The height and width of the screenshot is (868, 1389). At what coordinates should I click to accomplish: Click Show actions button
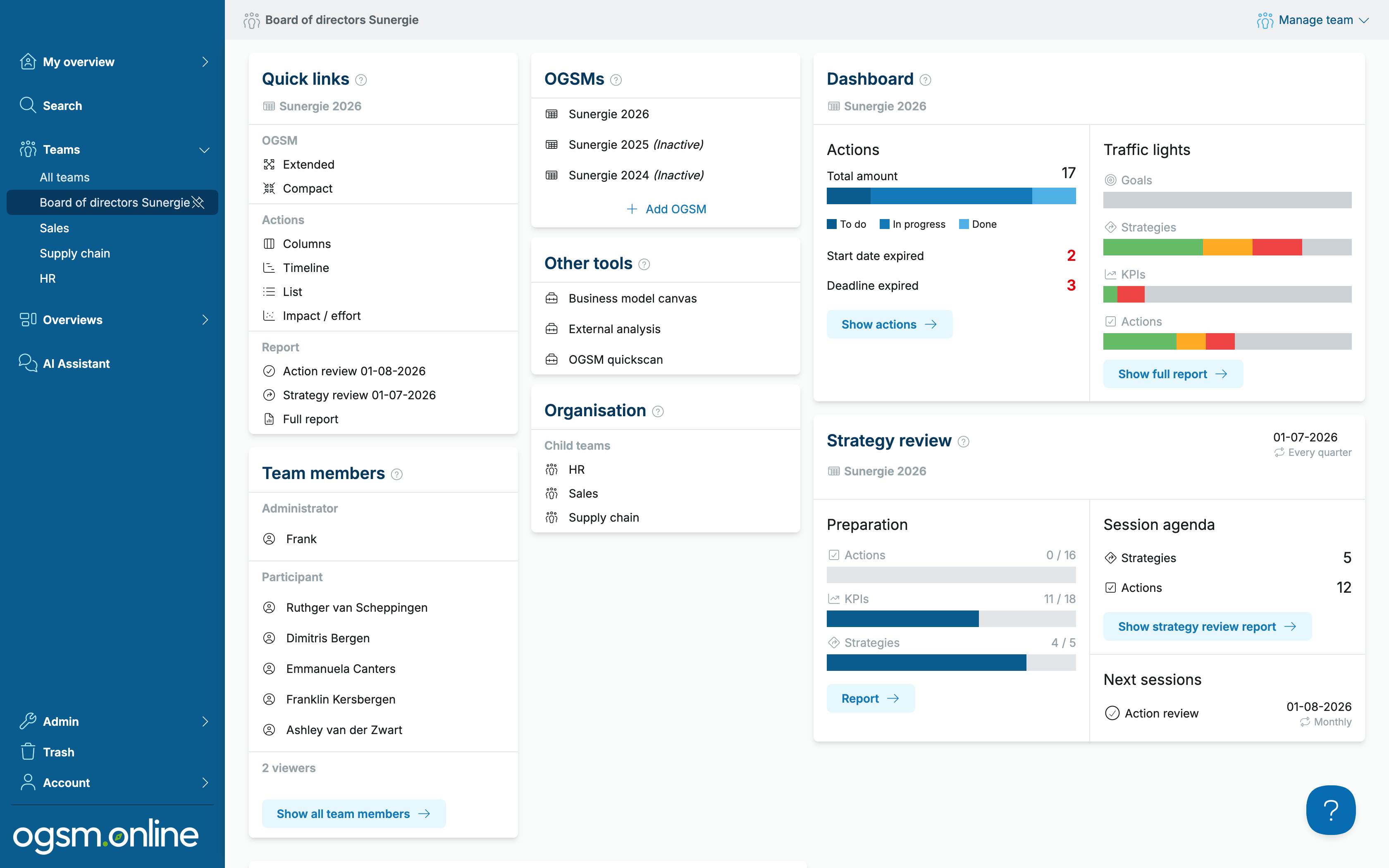(889, 324)
